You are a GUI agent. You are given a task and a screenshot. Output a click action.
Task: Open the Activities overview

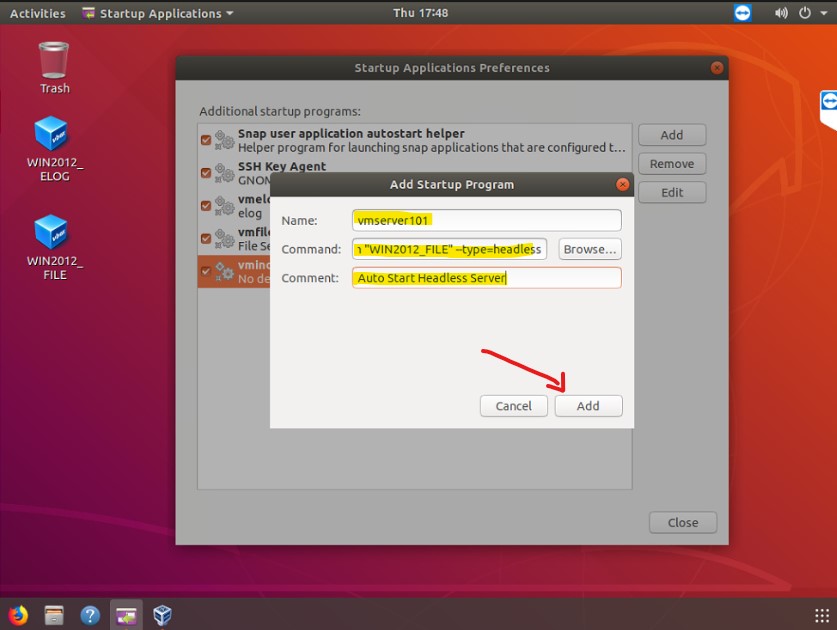pos(37,13)
